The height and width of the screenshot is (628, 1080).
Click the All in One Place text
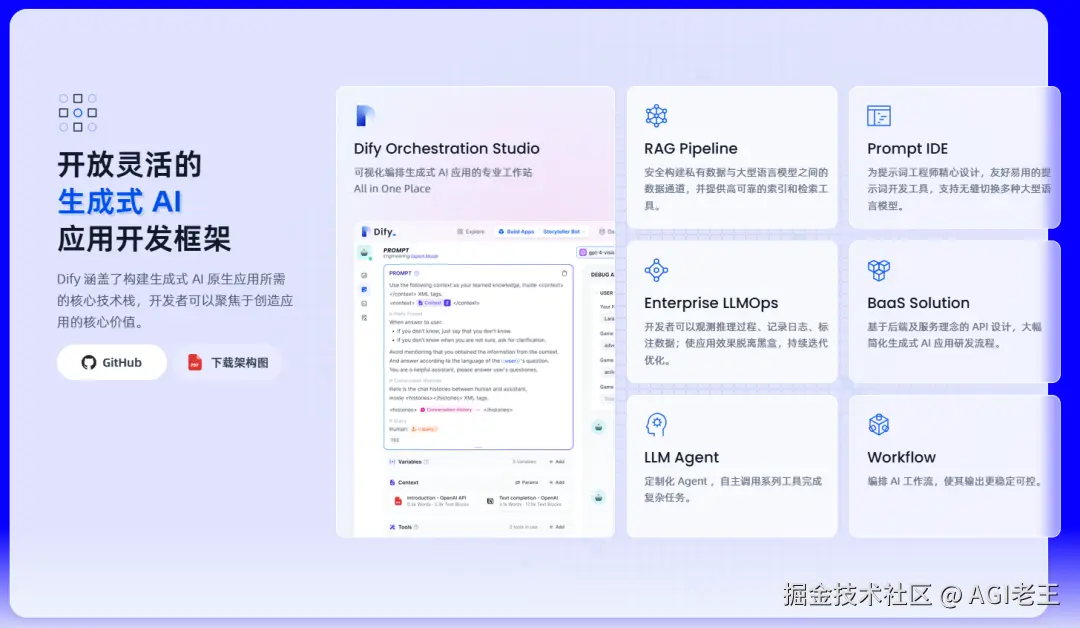[392, 189]
